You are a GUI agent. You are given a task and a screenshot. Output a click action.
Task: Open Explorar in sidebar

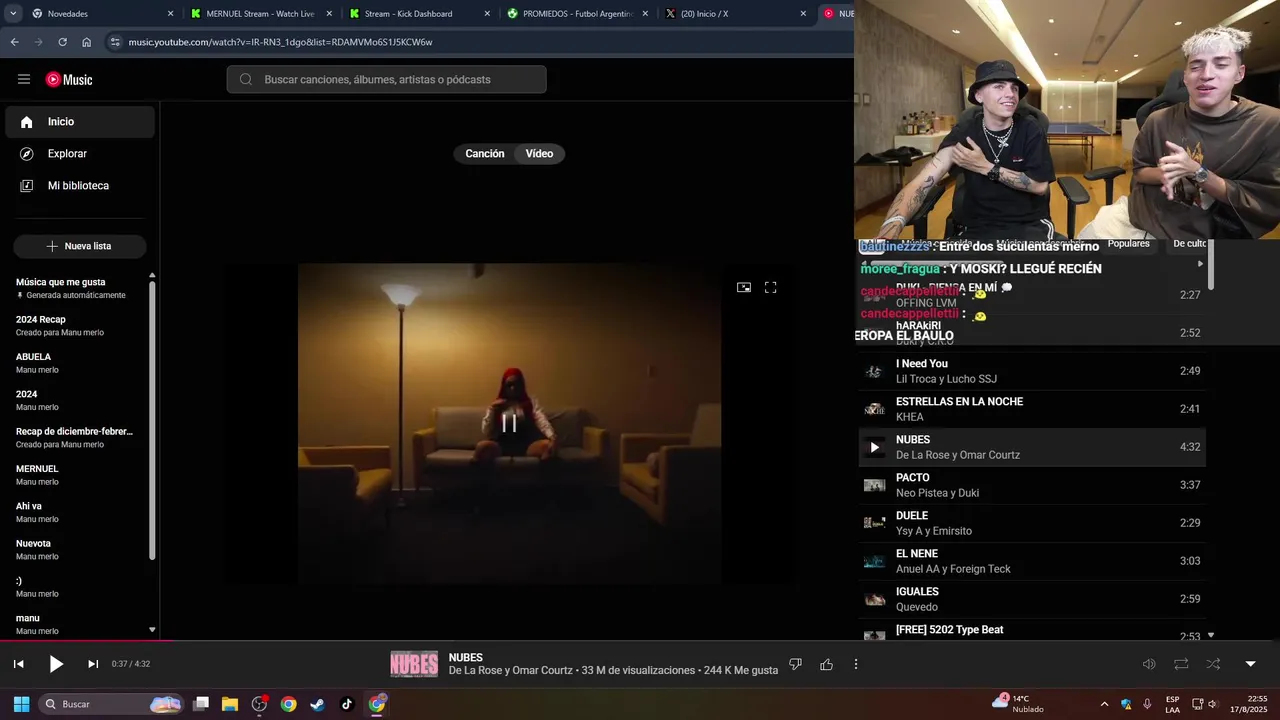coord(80,154)
